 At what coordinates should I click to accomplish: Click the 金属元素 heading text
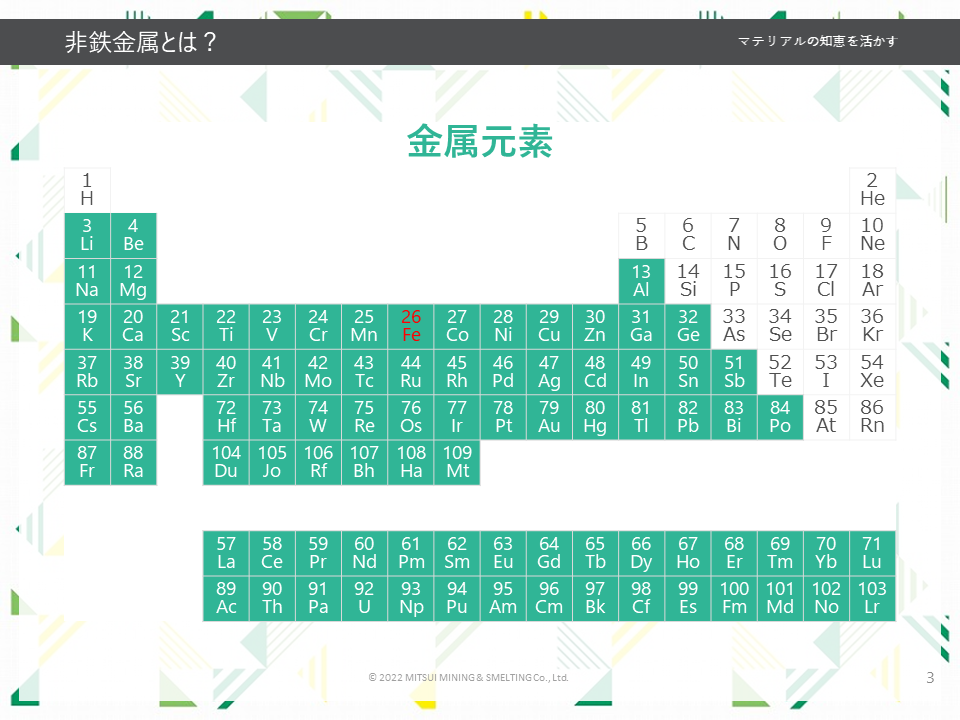(x=480, y=143)
